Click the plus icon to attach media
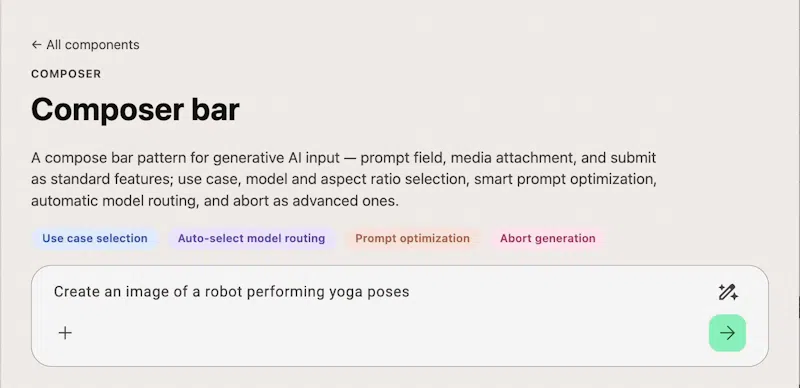This screenshot has height=388, width=800. (x=65, y=333)
